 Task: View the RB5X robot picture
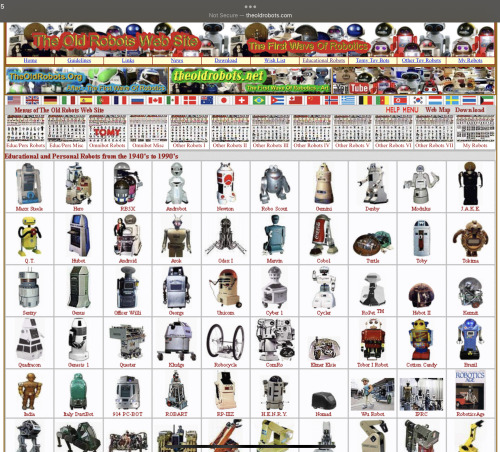128,183
